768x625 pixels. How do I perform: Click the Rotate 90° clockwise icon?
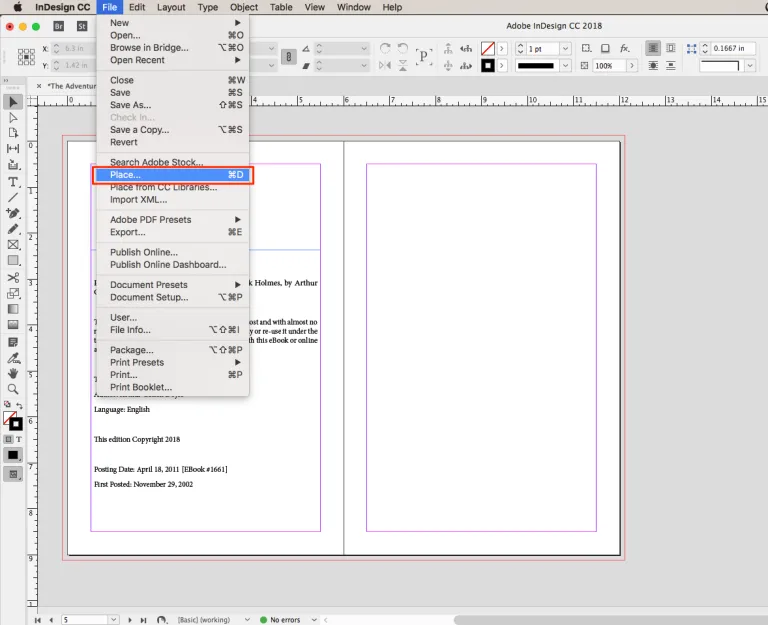click(x=385, y=48)
